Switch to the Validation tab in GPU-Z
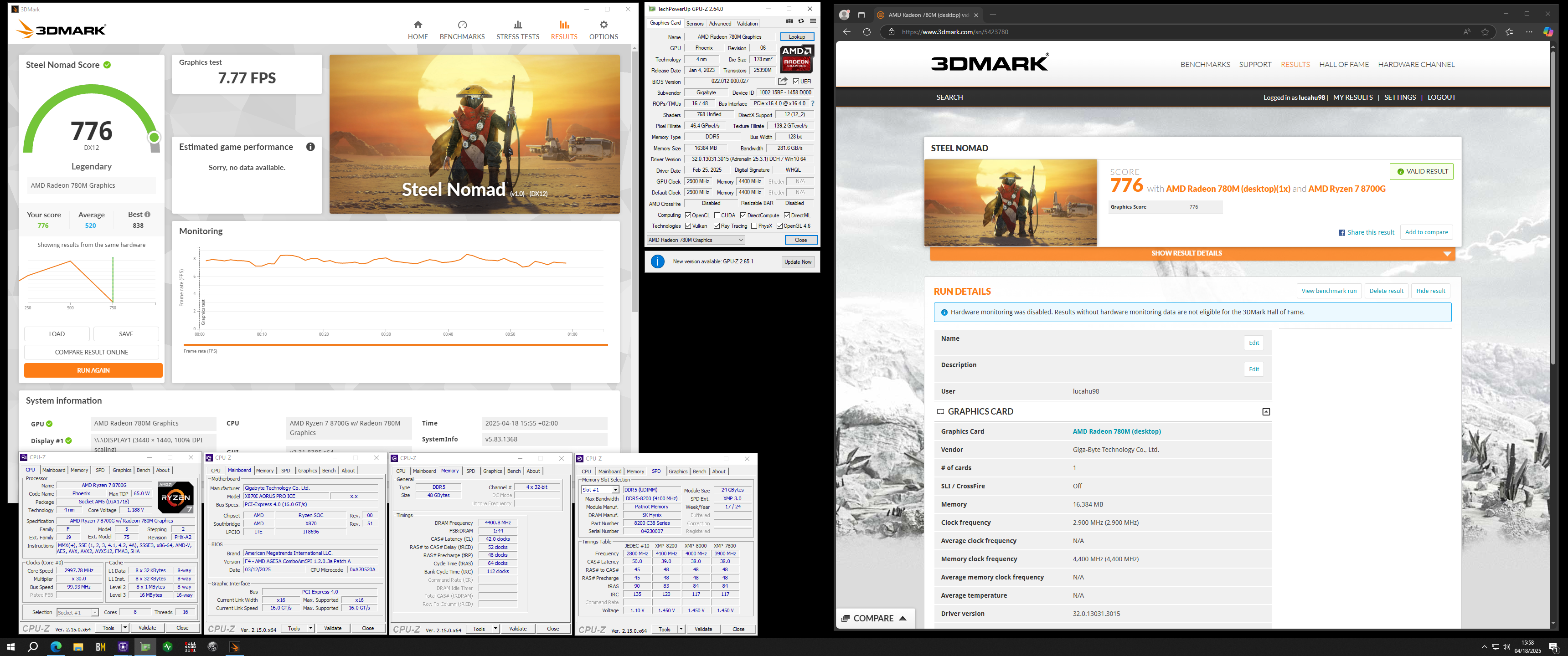 point(748,24)
